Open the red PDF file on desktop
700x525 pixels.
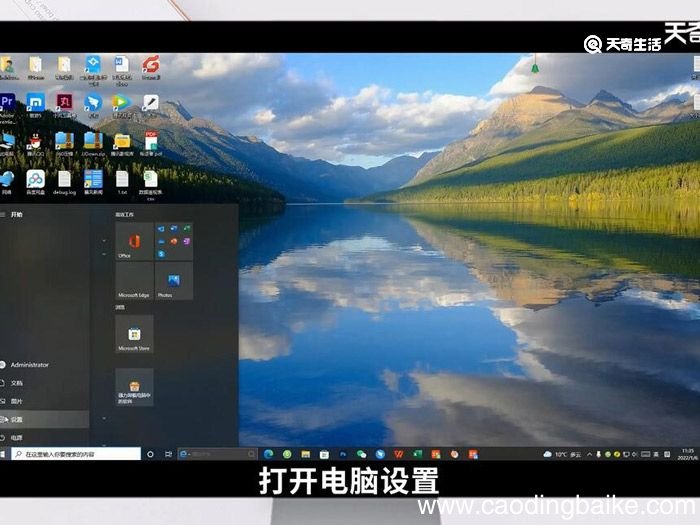coord(150,144)
